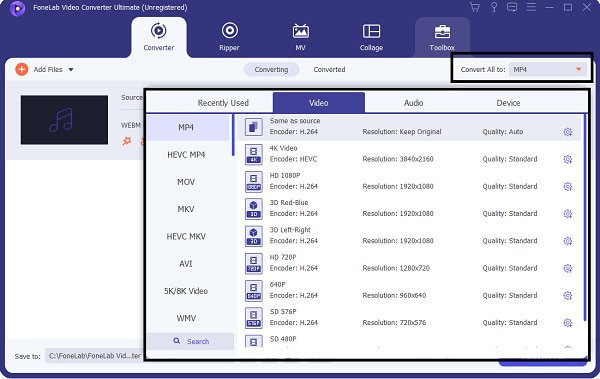This screenshot has width=600, height=379.
Task: Expand the Add Files dropdown arrow
Action: tap(71, 70)
